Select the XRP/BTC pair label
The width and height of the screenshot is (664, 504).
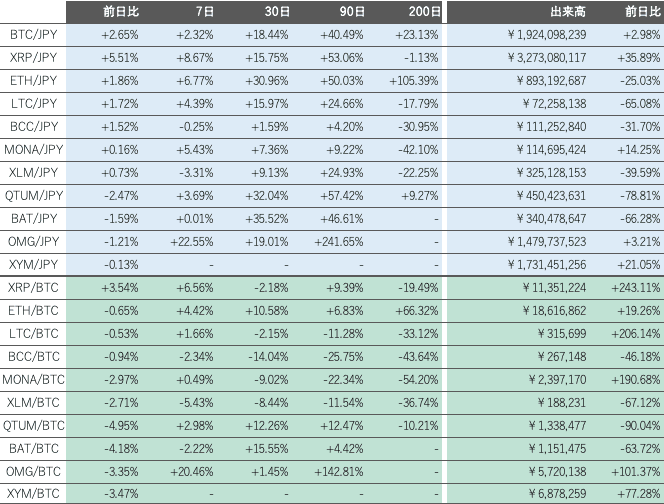pos(33,288)
